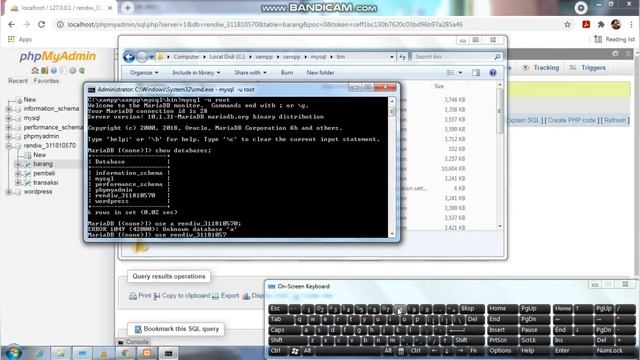Expand the phpmyadmin database node

pyautogui.click(x=9, y=137)
